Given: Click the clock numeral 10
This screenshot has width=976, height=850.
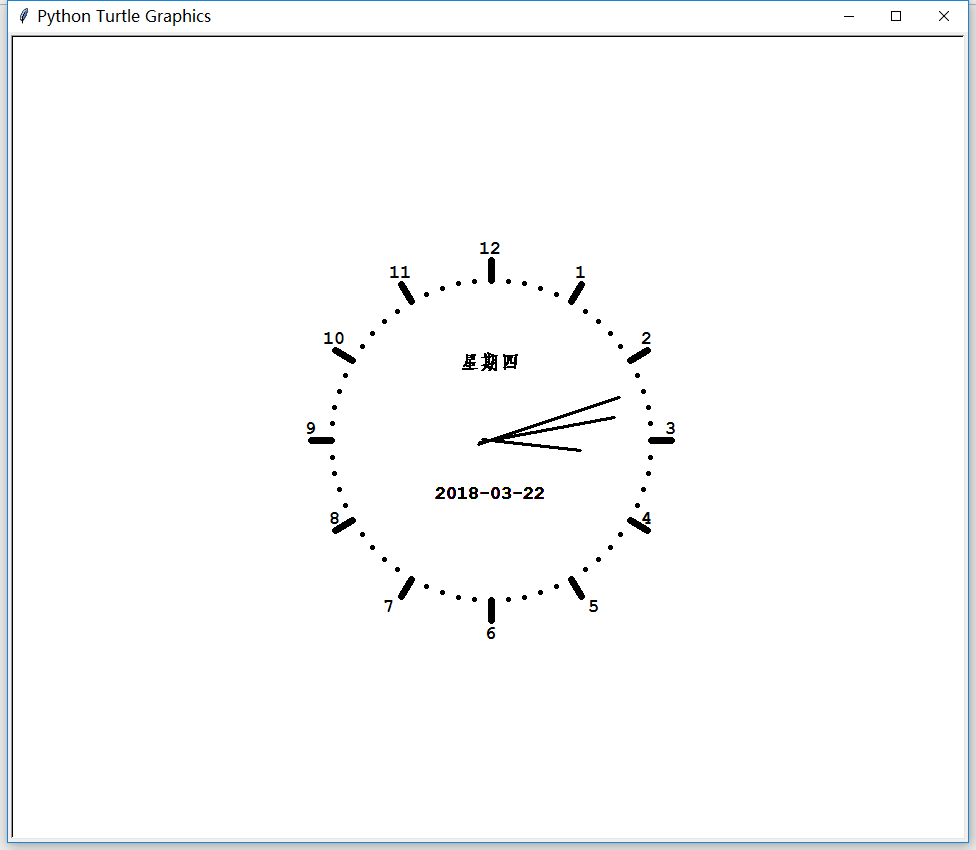Looking at the screenshot, I should pyautogui.click(x=334, y=338).
